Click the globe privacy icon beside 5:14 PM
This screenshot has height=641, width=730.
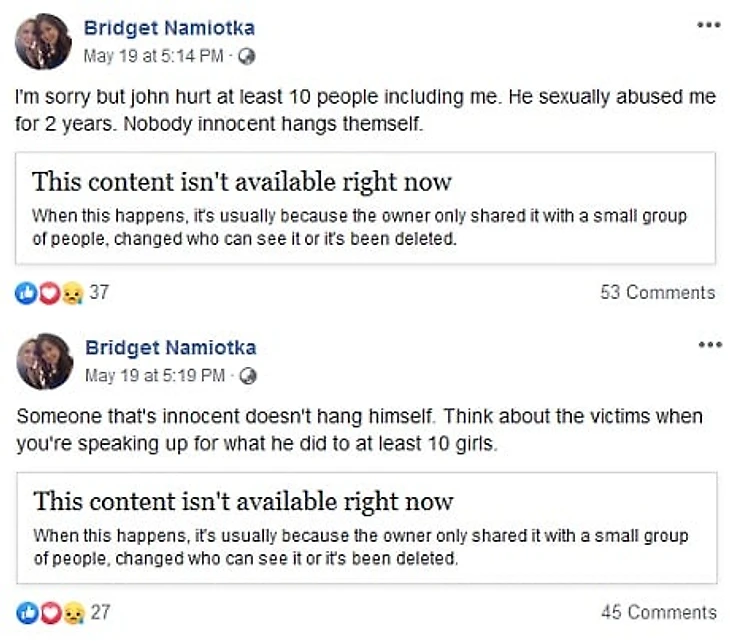(x=247, y=57)
